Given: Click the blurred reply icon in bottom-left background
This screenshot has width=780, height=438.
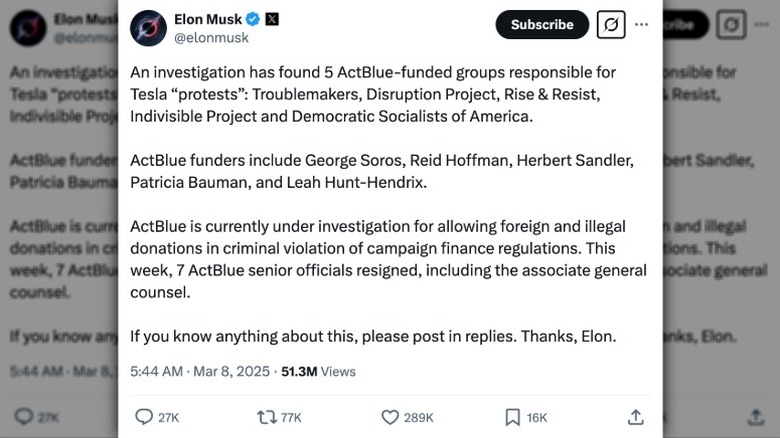Looking at the screenshot, I should click(20, 417).
